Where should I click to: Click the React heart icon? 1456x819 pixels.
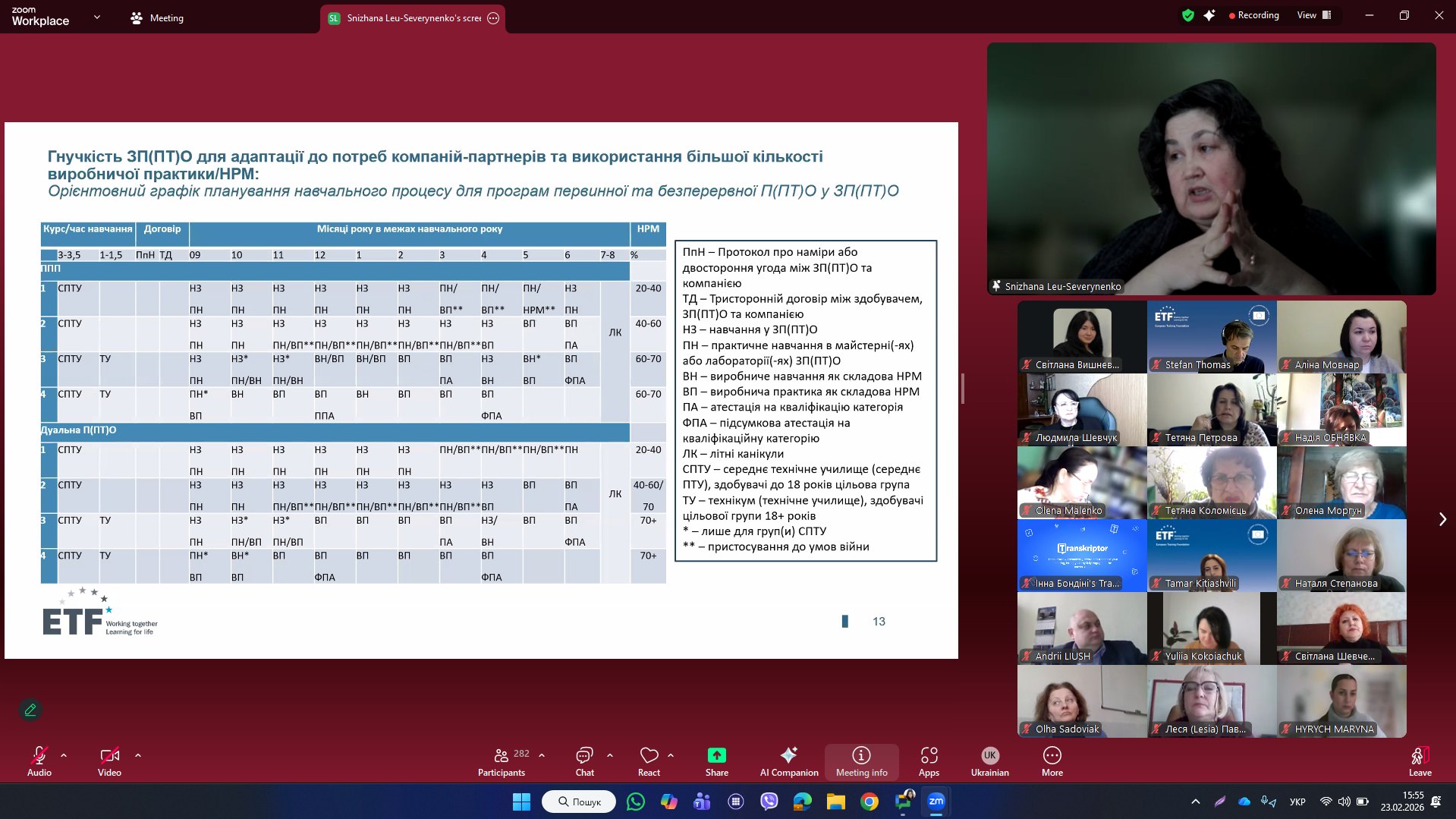coord(649,761)
